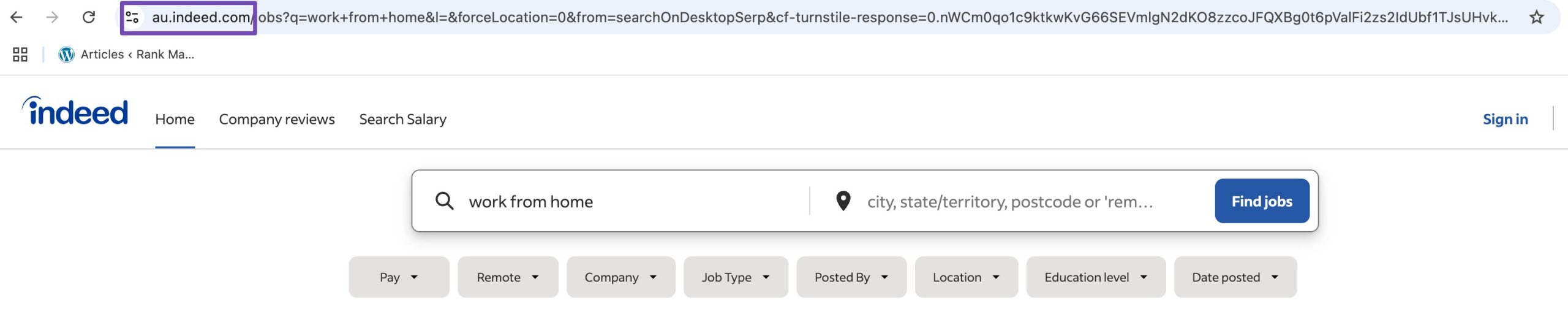Viewport: 1568px width, 322px height.
Task: Click the Sign in link
Action: (x=1505, y=119)
